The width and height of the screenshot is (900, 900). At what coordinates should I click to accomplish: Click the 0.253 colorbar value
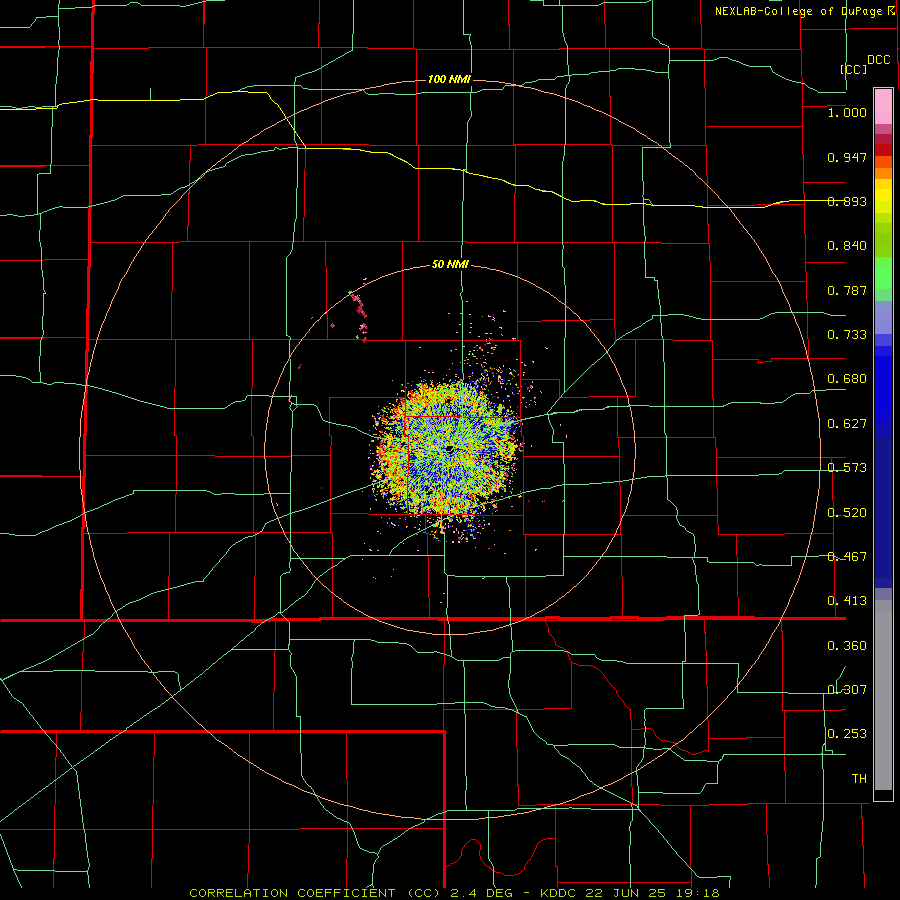pos(847,734)
